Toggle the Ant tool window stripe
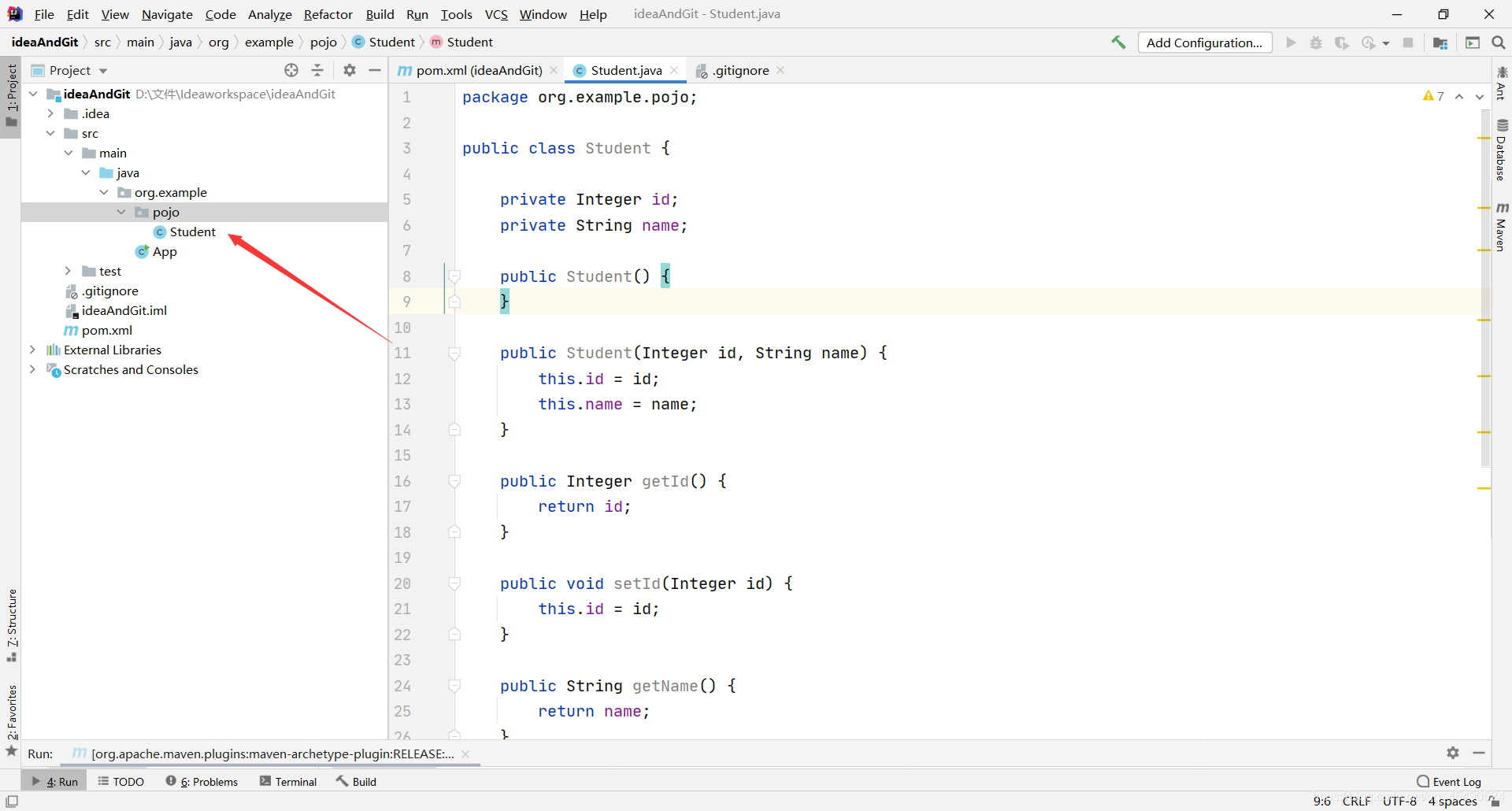Image resolution: width=1512 pixels, height=811 pixels. [x=1502, y=83]
